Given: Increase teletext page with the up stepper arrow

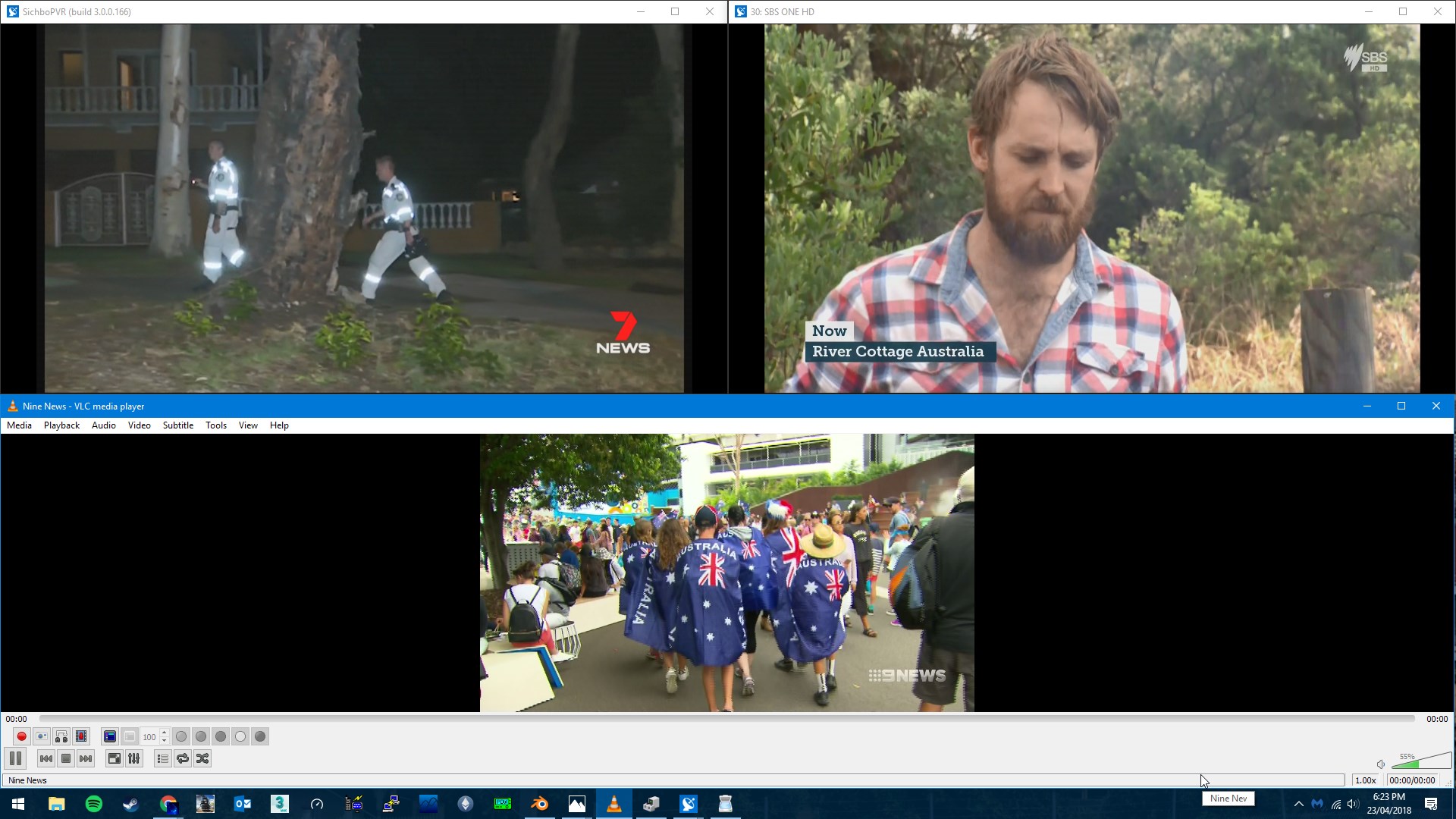Looking at the screenshot, I should (164, 733).
